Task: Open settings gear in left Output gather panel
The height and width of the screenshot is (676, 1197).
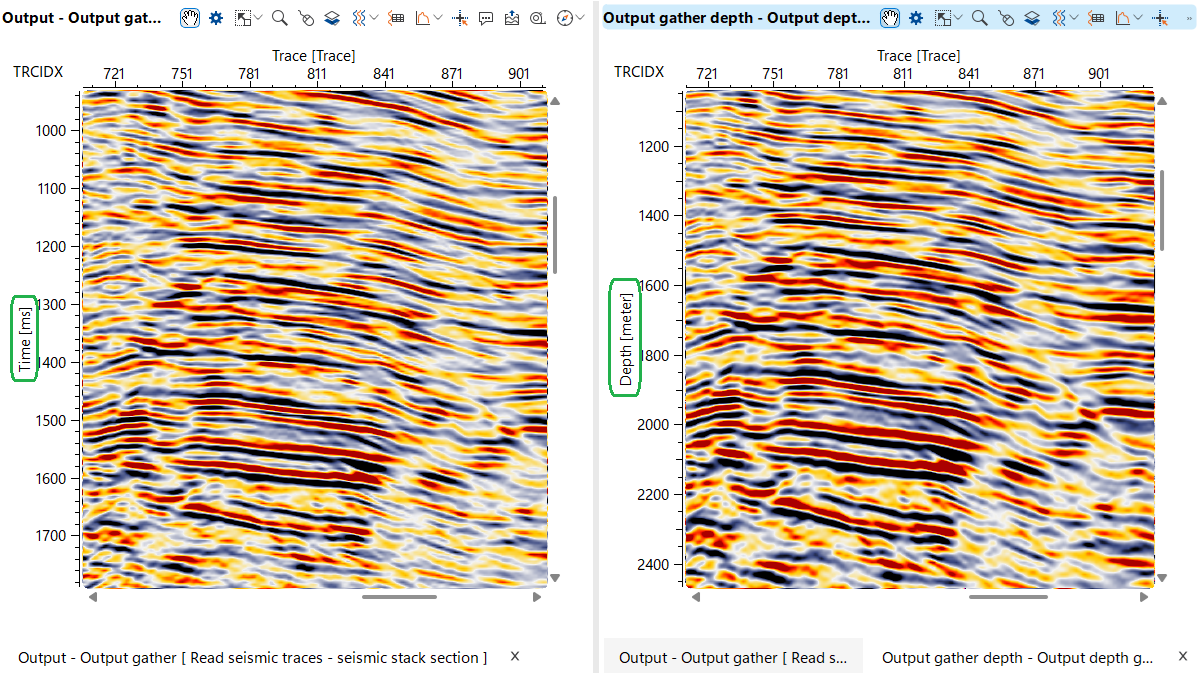Action: (x=216, y=18)
